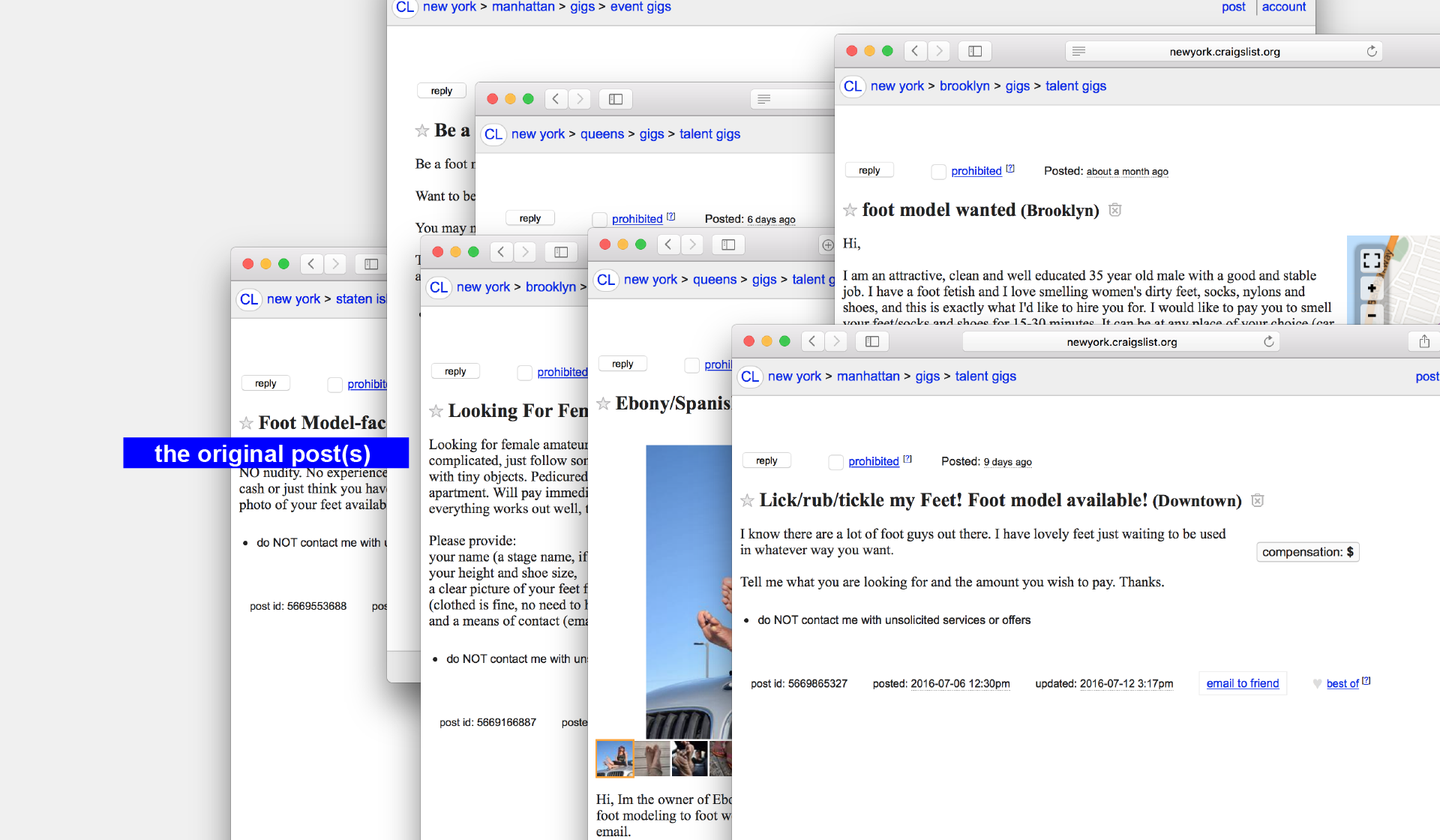
Task: Click reply in the Ebony/Spanish window
Action: pos(622,364)
